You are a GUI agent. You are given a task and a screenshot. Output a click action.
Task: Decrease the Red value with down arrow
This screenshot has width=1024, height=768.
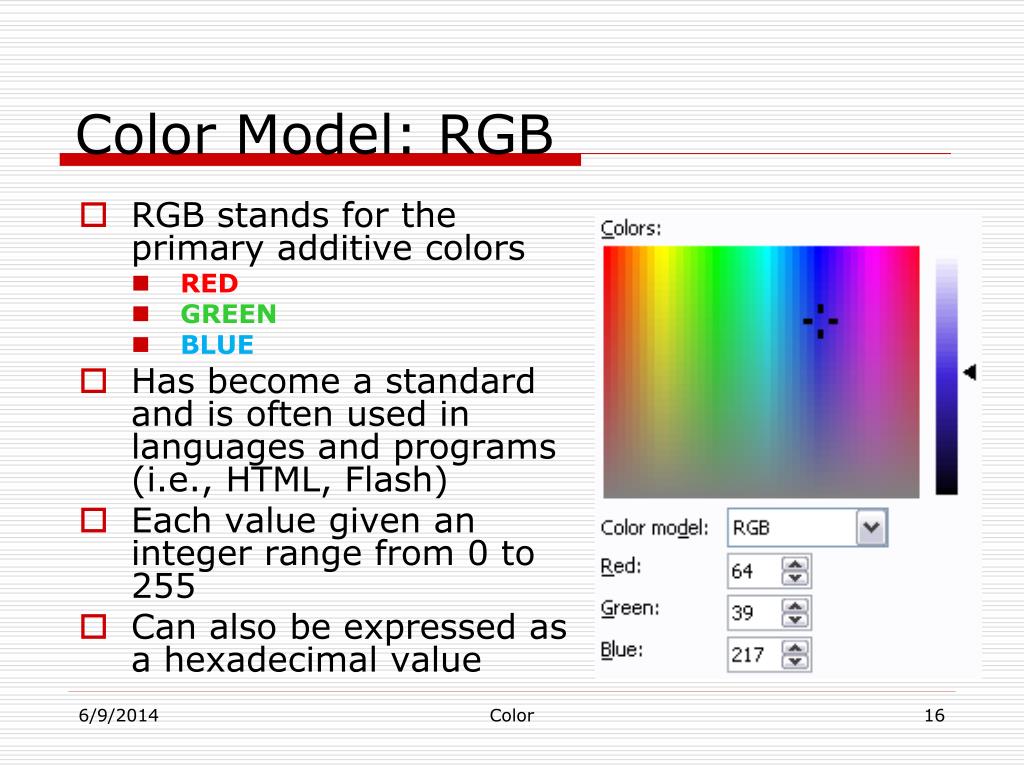pyautogui.click(x=795, y=579)
